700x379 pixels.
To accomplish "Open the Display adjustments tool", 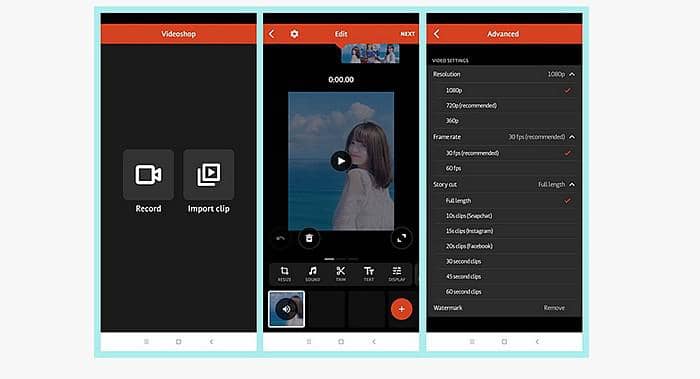I will [397, 274].
